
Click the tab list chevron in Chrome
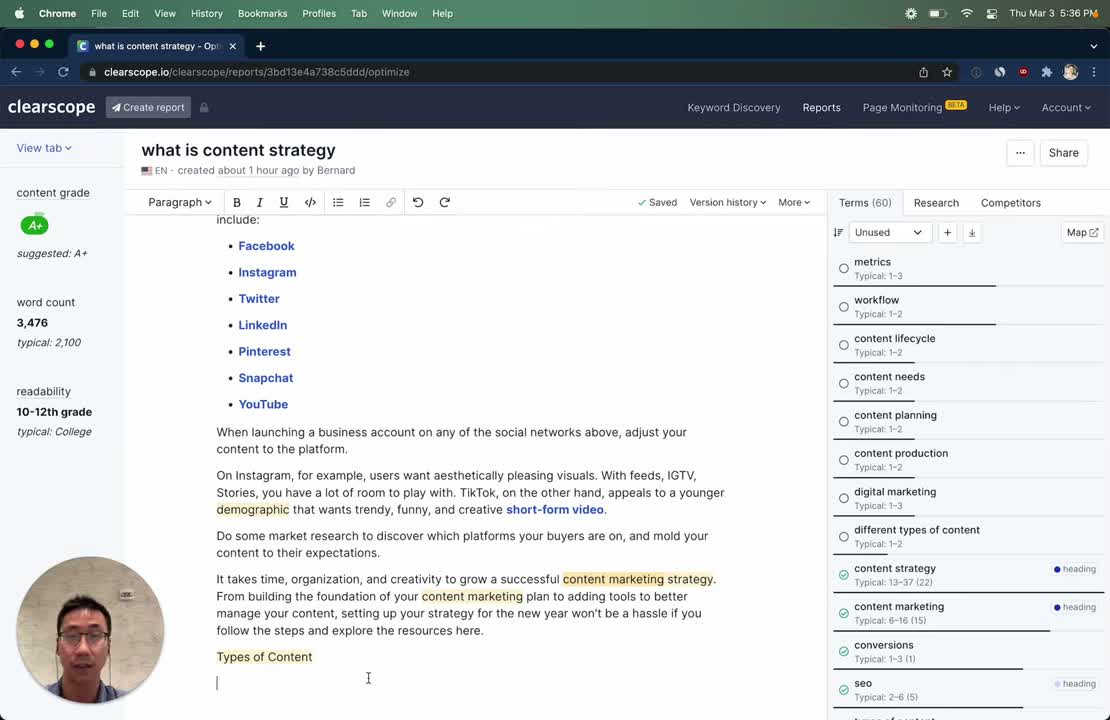point(1094,46)
